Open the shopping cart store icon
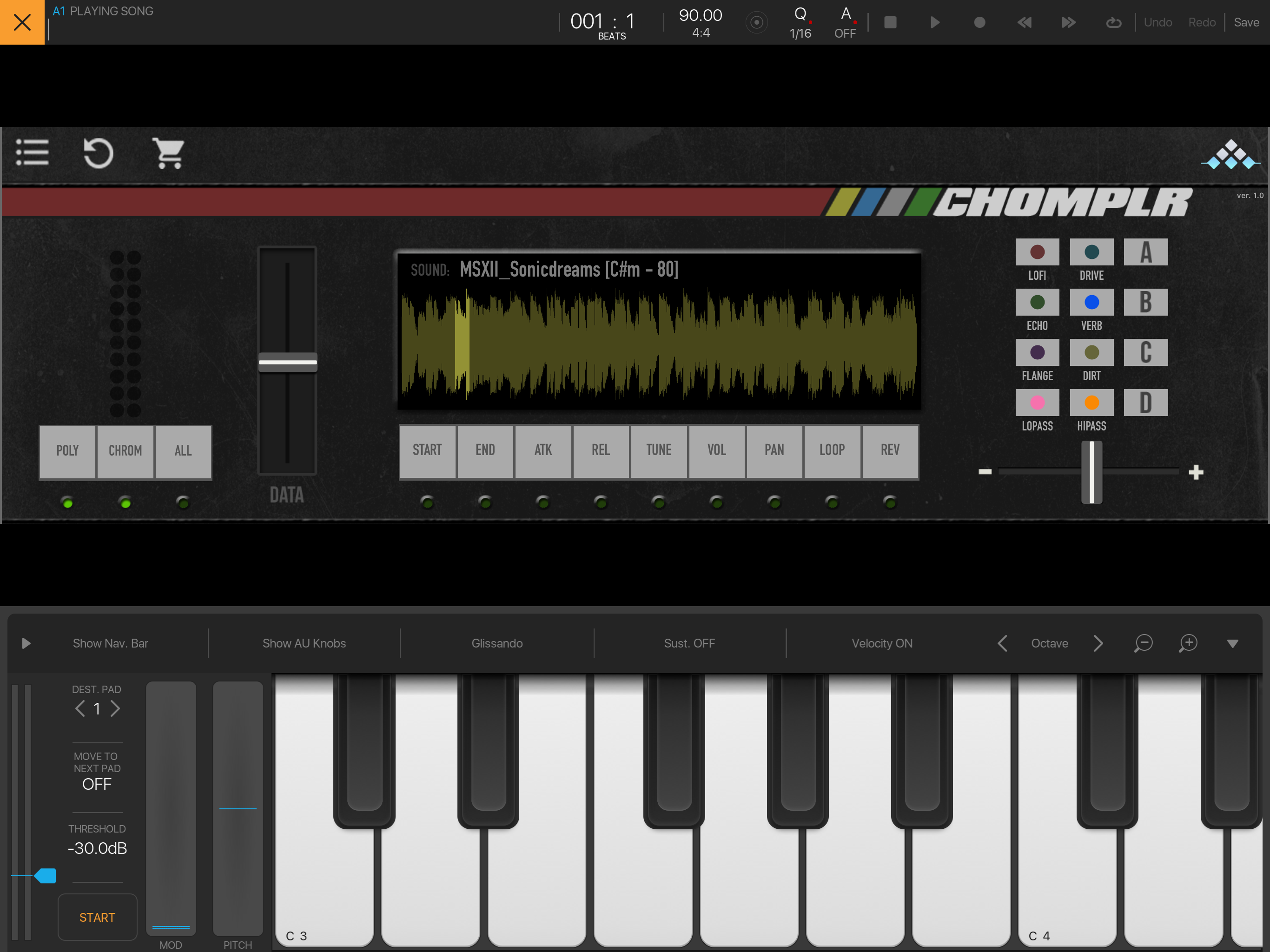 [168, 153]
